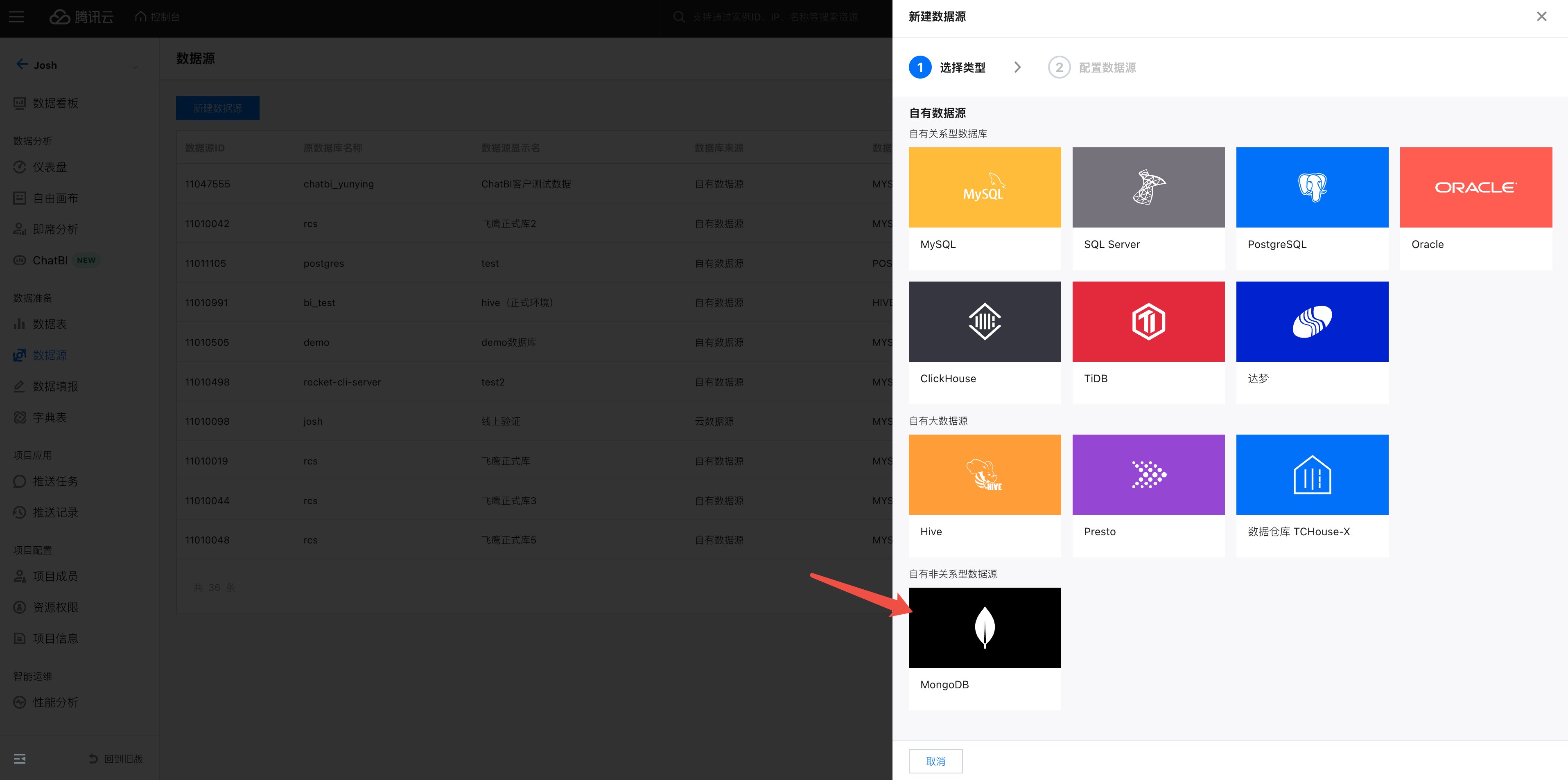1568x780 pixels.
Task: Select the Hive big data source
Action: (x=984, y=475)
